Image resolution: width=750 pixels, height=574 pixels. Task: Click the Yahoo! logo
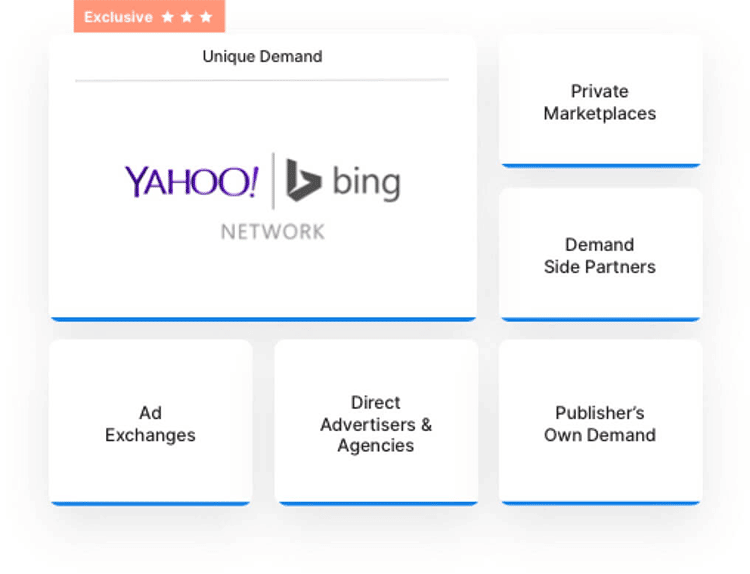(x=191, y=182)
